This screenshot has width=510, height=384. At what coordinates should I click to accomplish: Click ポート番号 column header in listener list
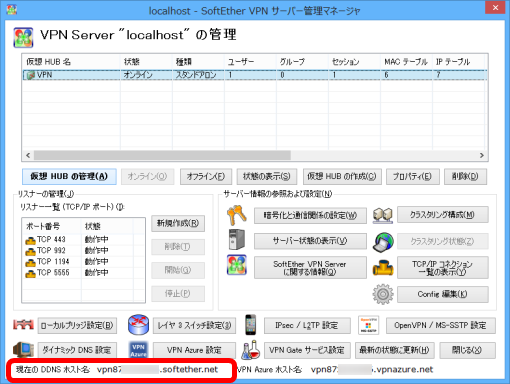pyautogui.click(x=52, y=226)
